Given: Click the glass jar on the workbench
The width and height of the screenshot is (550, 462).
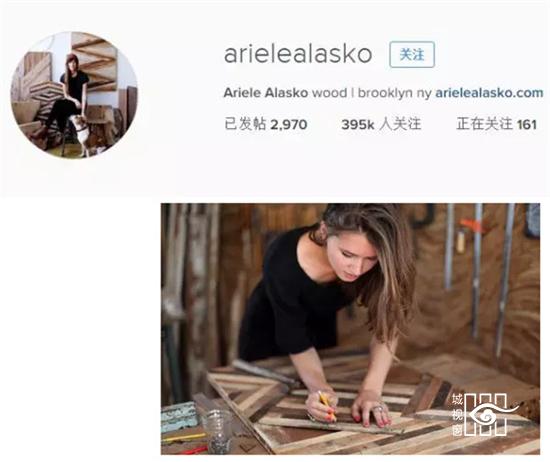Looking at the screenshot, I should click(217, 431).
